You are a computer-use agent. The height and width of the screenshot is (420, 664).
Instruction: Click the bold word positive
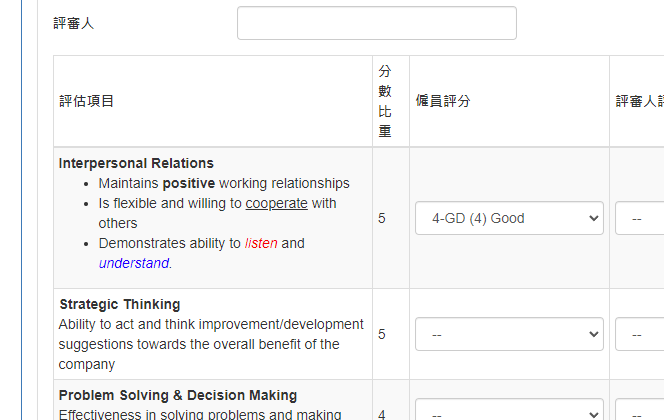pyautogui.click(x=189, y=183)
